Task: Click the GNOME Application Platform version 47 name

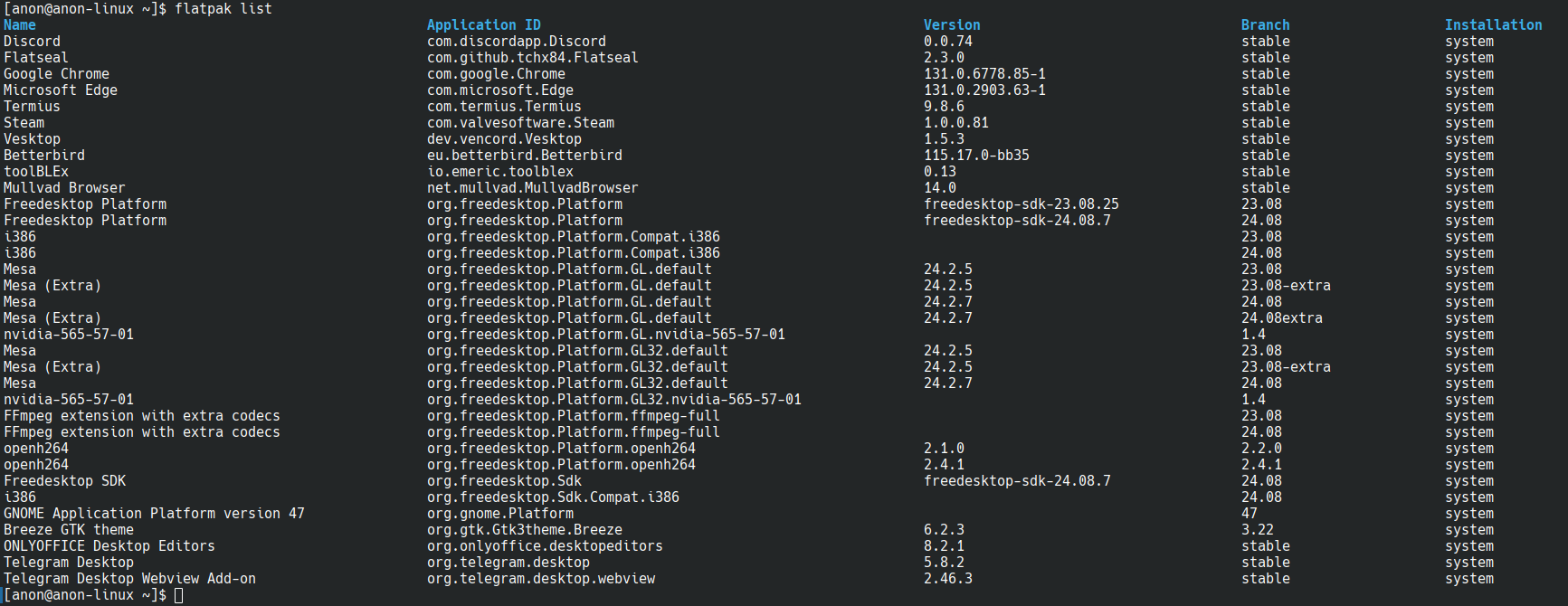Action: pos(154,514)
